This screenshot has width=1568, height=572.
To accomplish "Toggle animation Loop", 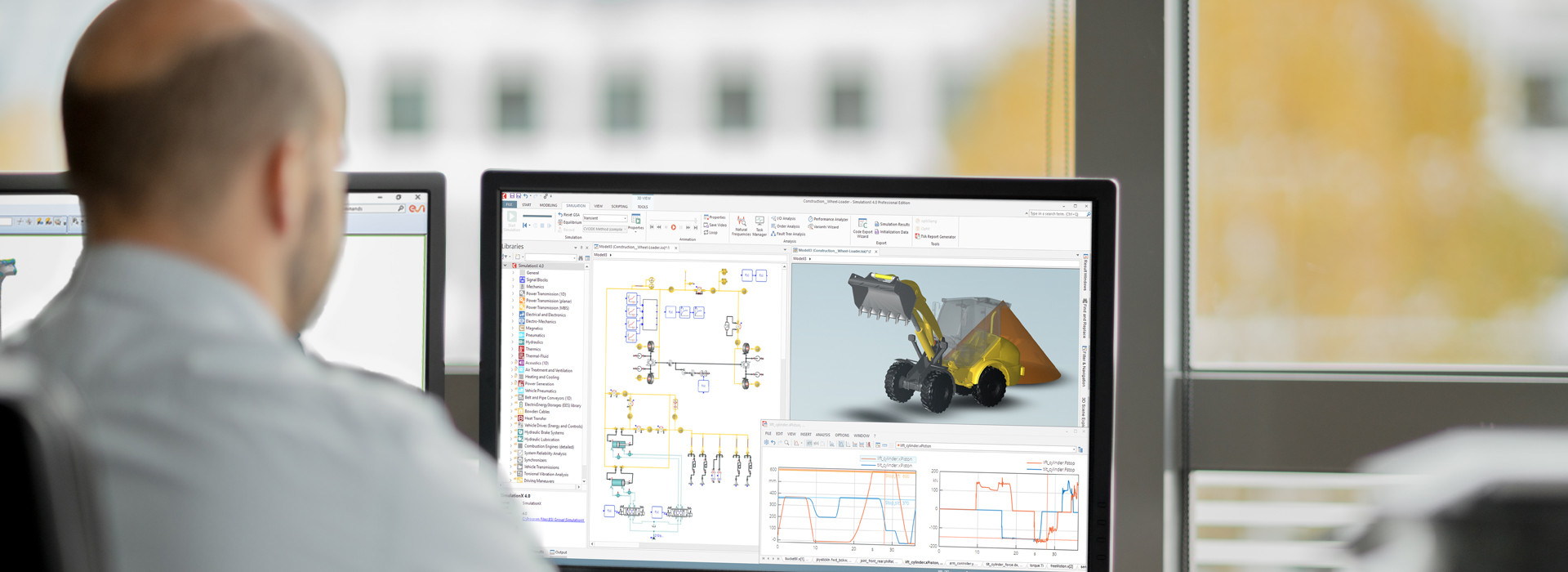I will (x=710, y=232).
